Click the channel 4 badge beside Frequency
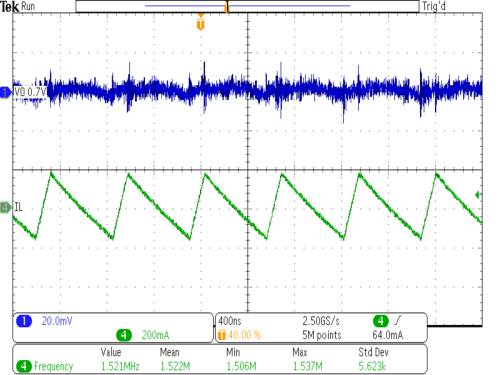This screenshot has width=500, height=375. 23,366
